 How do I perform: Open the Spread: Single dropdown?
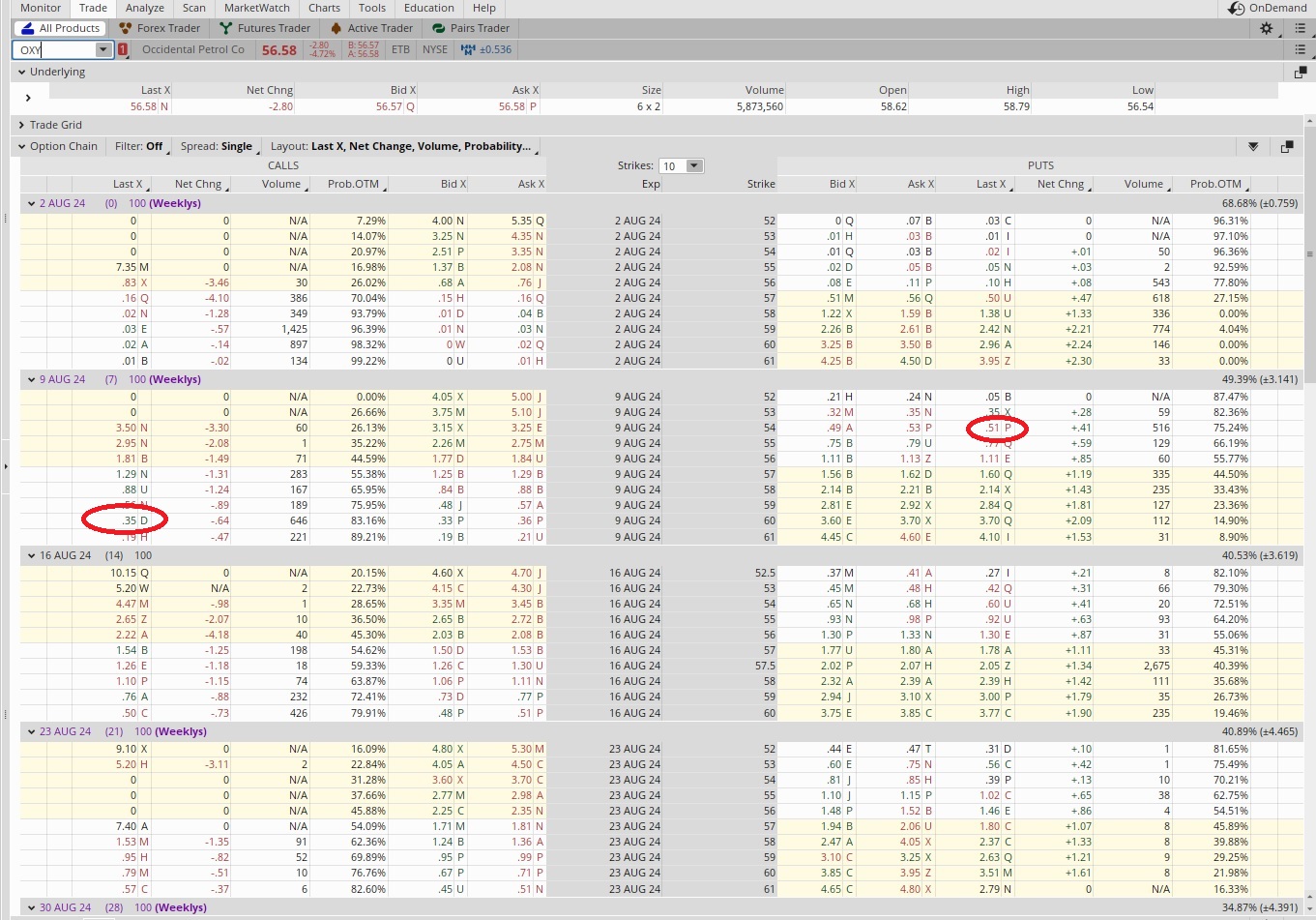click(x=221, y=147)
